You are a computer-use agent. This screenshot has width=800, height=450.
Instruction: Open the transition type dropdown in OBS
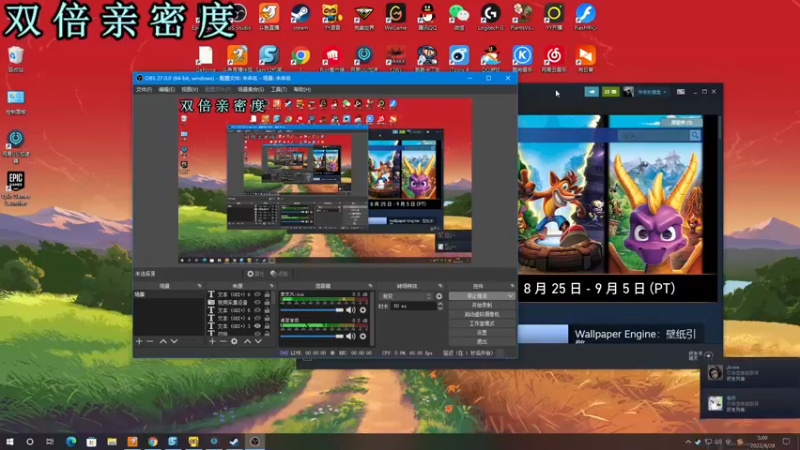click(x=406, y=296)
